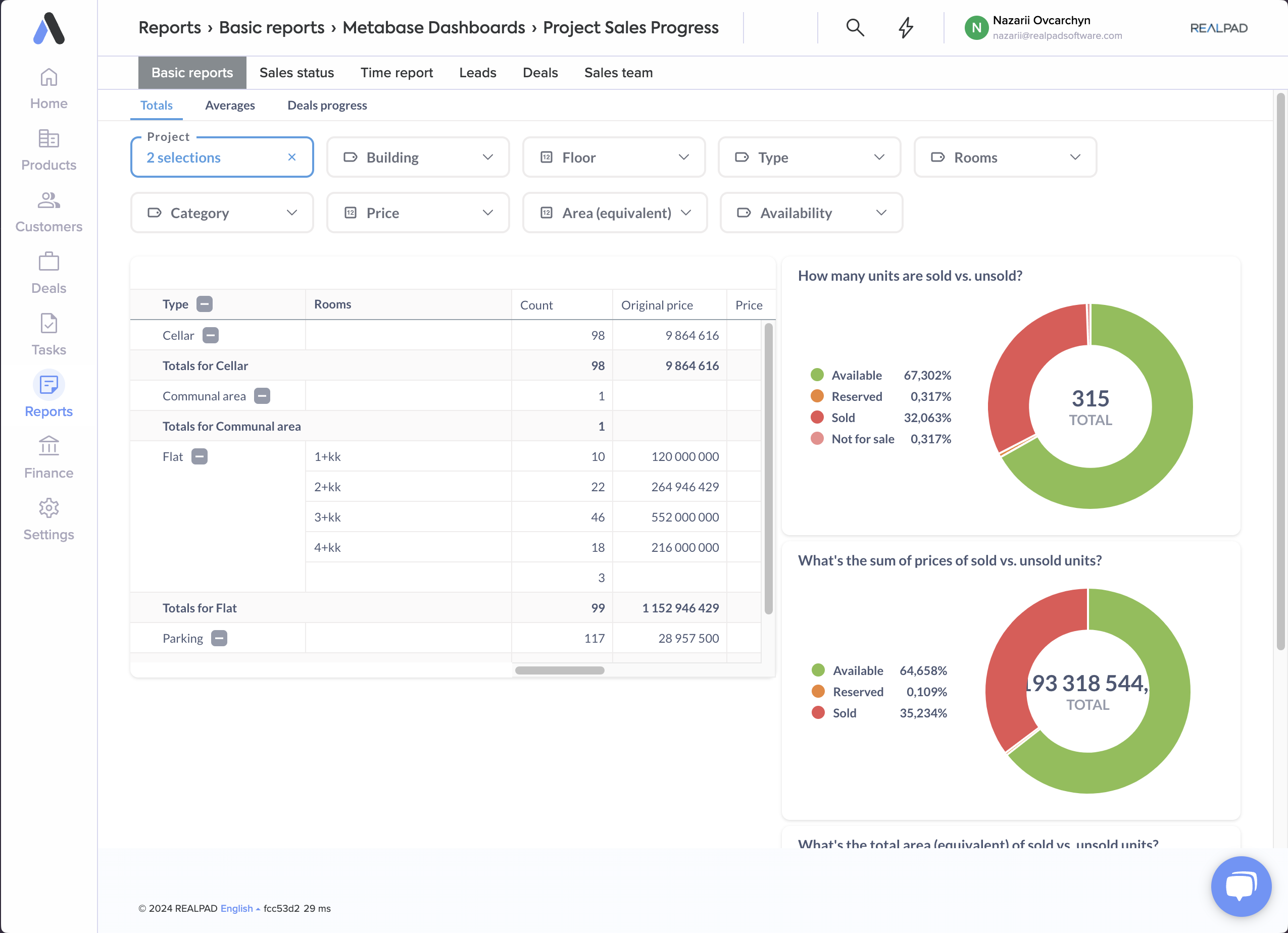1288x933 pixels.
Task: Expand the Building filter dropdown
Action: click(x=418, y=157)
